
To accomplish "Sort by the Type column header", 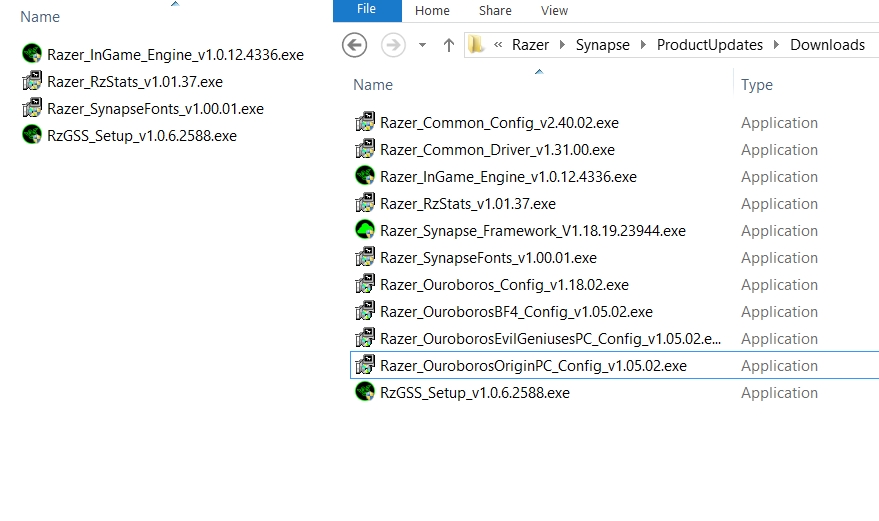I will 757,85.
